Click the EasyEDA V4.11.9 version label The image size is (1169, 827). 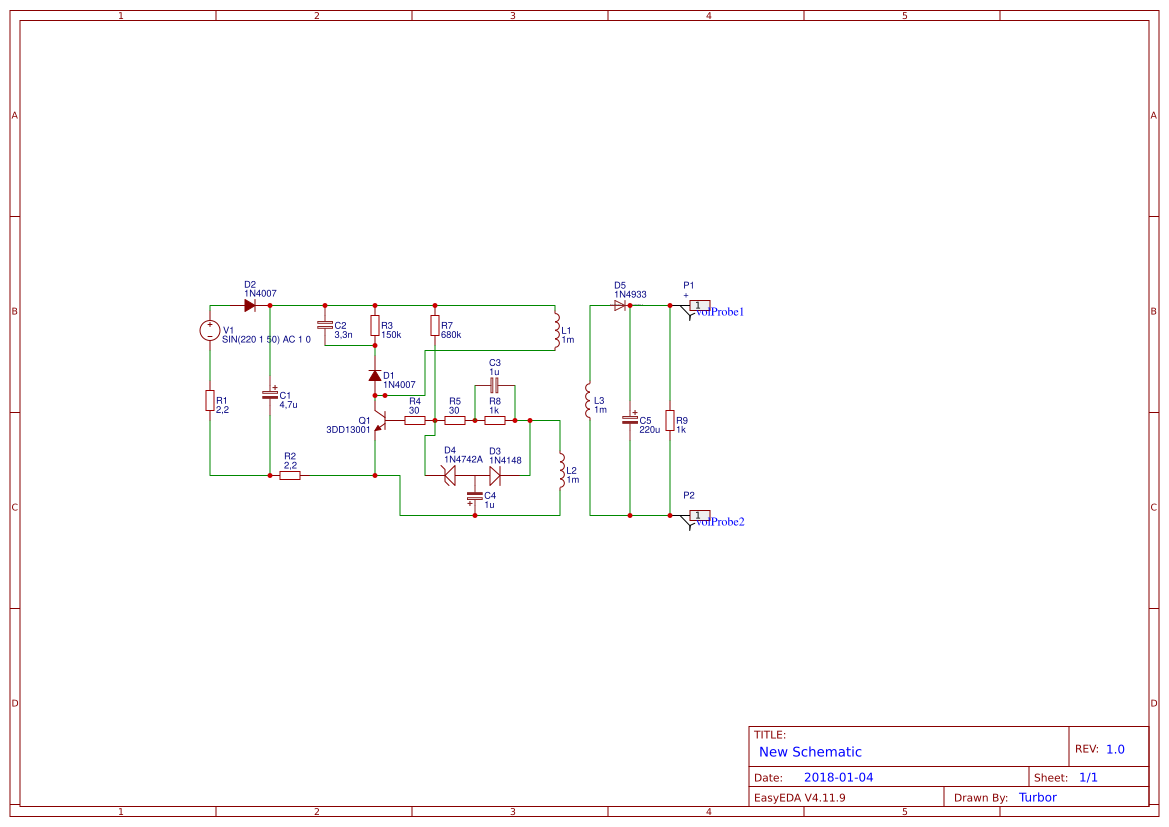coord(799,797)
